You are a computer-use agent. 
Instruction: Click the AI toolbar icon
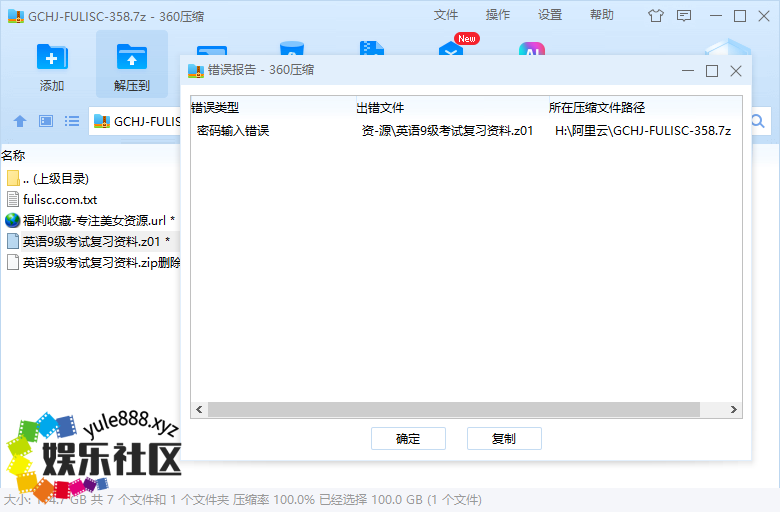[x=532, y=48]
